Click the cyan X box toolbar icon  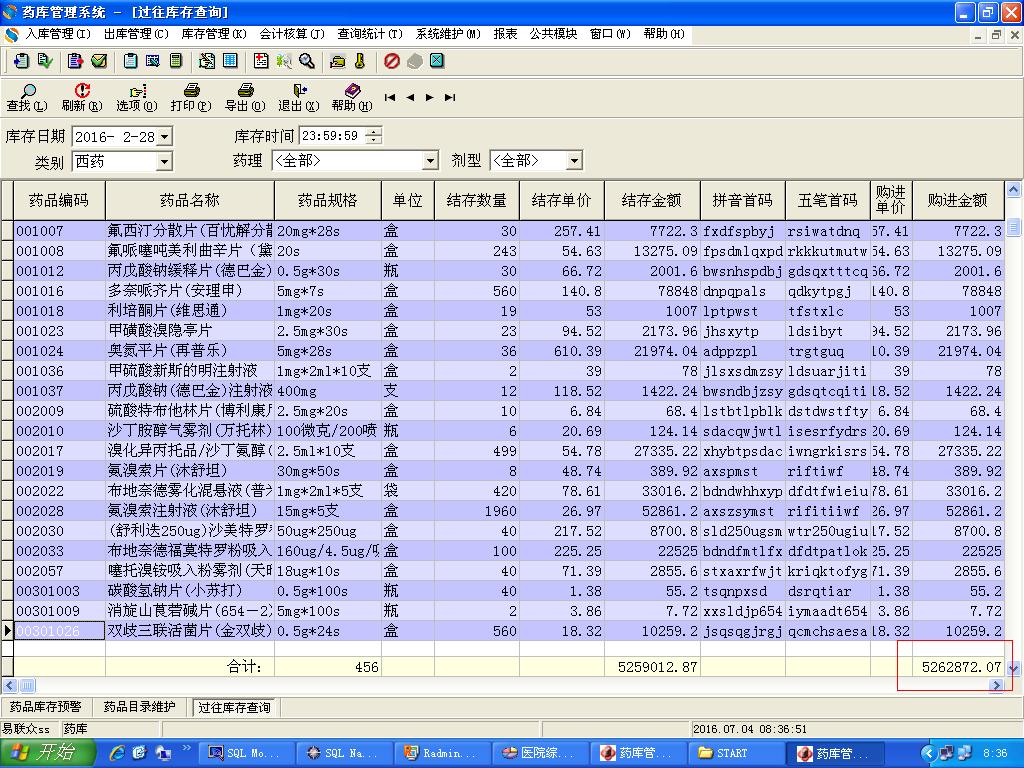[437, 61]
